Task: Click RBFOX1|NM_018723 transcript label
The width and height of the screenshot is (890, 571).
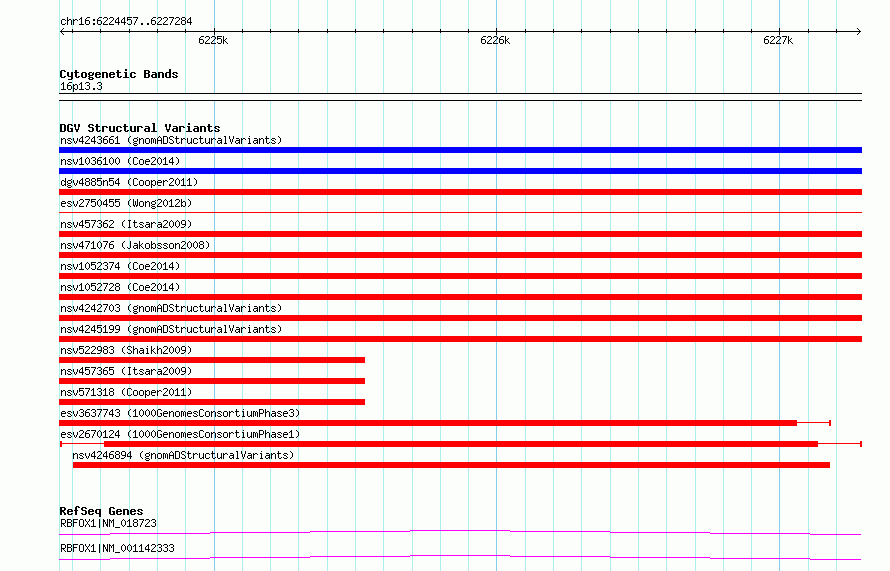Action: pyautogui.click(x=108, y=523)
